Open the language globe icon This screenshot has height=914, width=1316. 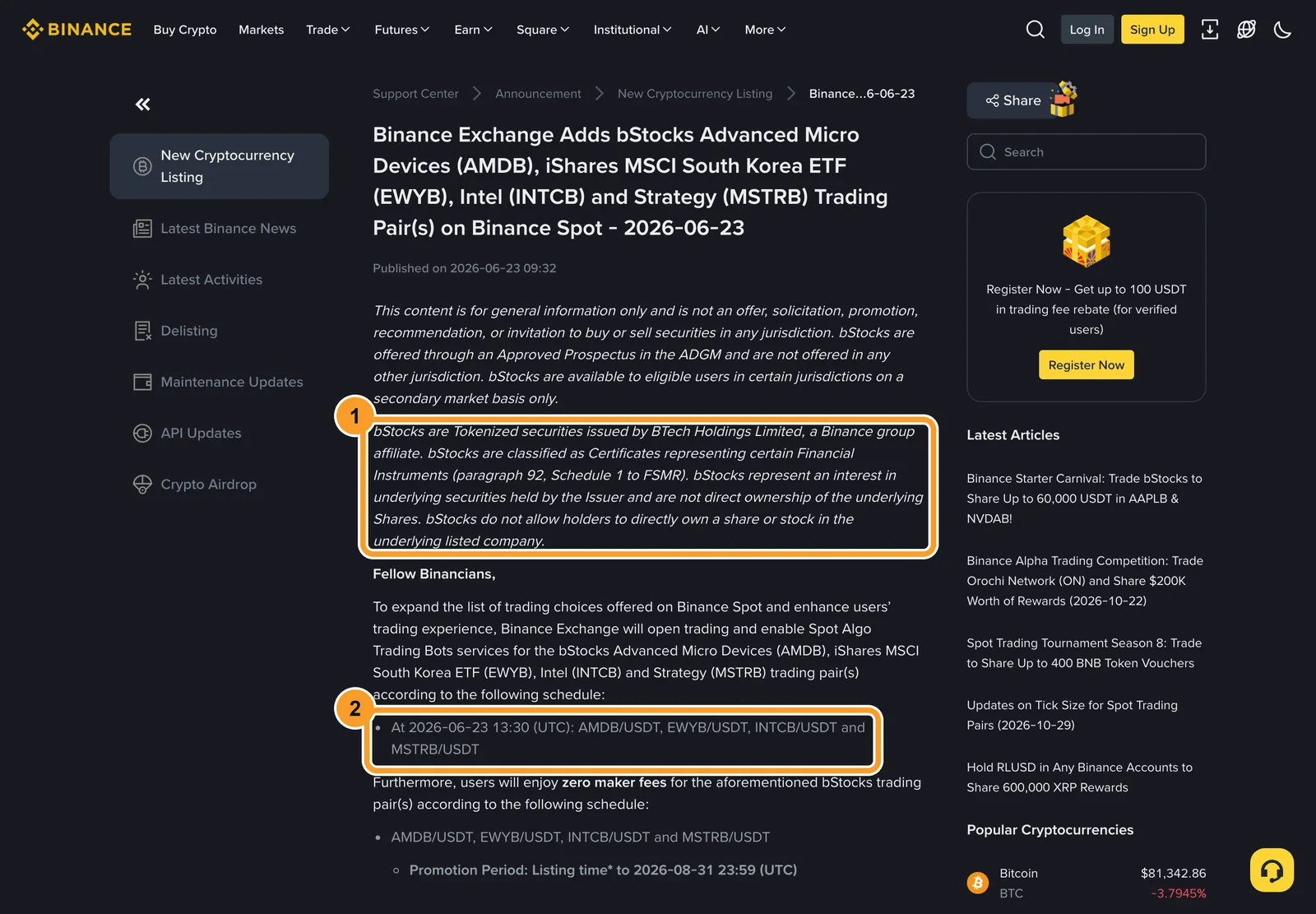(x=1246, y=30)
